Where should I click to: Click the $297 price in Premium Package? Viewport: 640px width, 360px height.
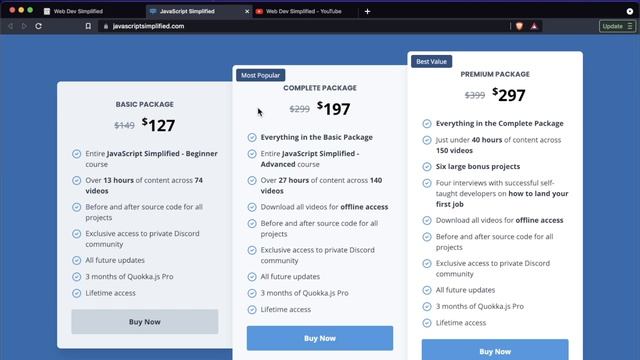click(x=509, y=95)
